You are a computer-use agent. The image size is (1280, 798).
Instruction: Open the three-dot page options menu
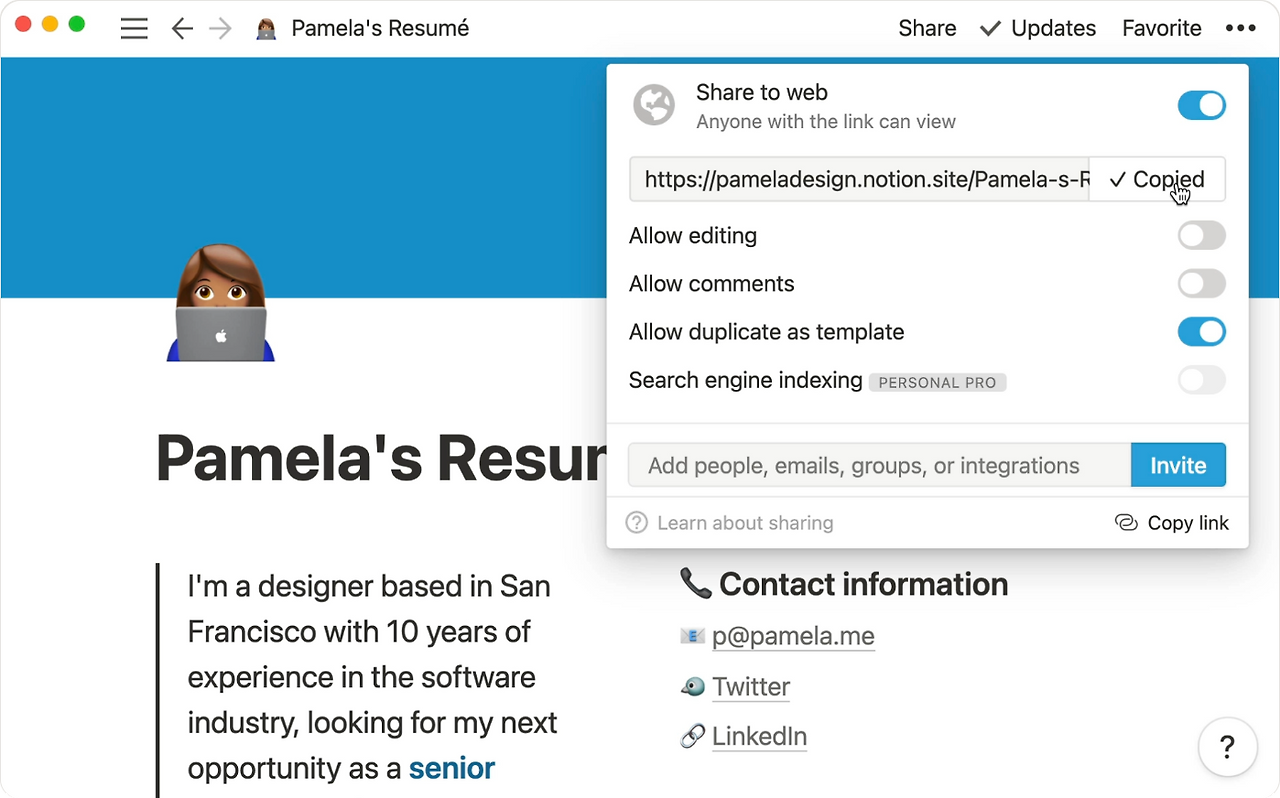click(x=1240, y=29)
